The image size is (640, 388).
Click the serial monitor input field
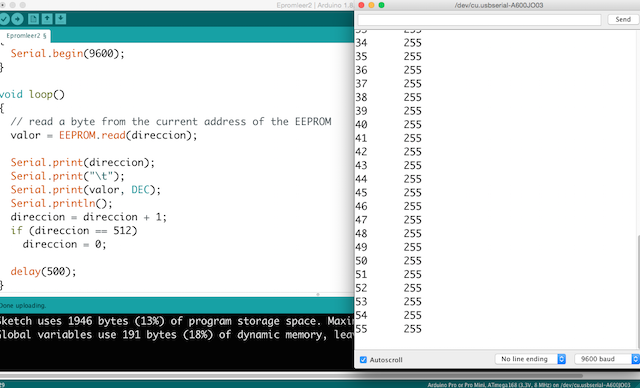[479, 20]
